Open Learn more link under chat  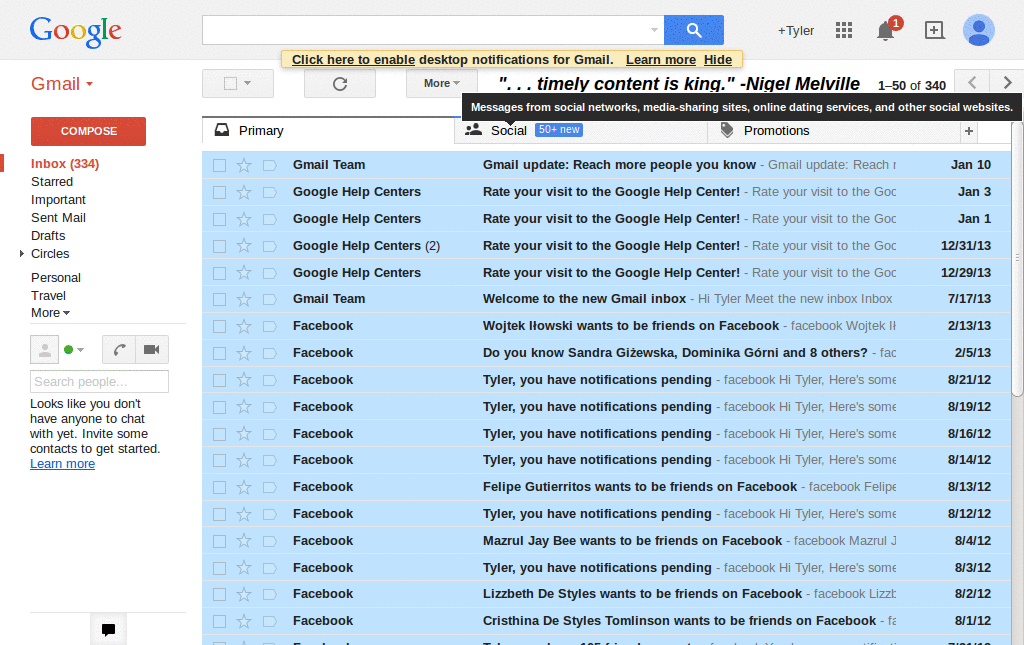(62, 464)
